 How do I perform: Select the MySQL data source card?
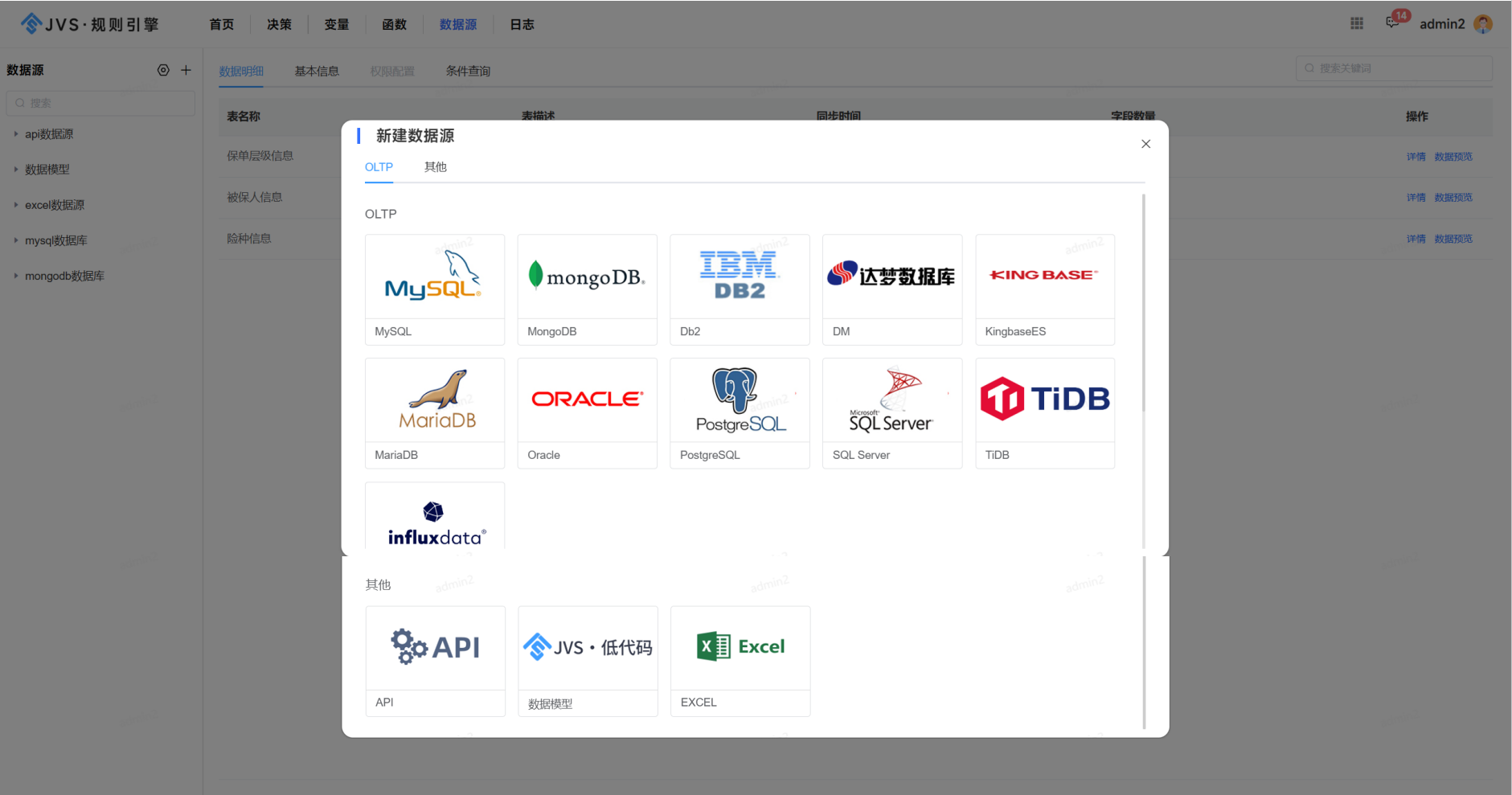click(x=435, y=289)
